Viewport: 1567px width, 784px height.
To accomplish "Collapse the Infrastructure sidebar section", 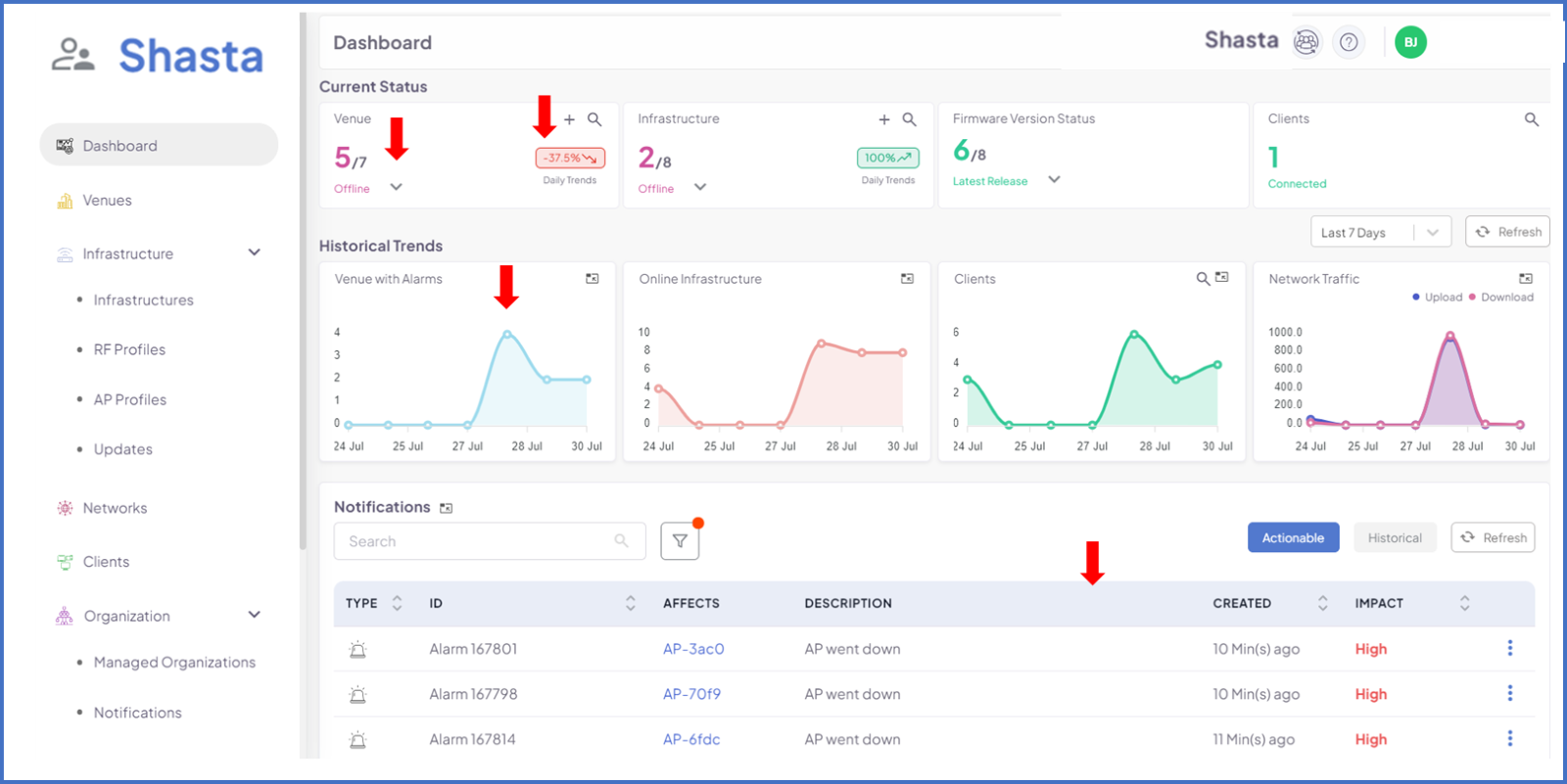I will coord(255,253).
